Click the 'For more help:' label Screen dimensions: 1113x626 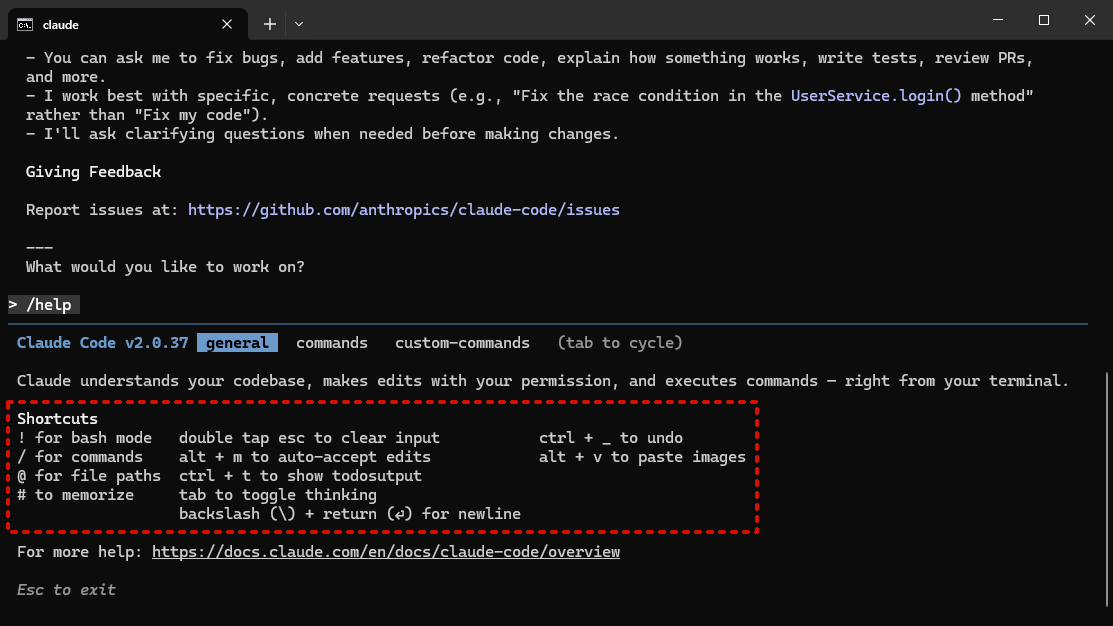(80, 552)
